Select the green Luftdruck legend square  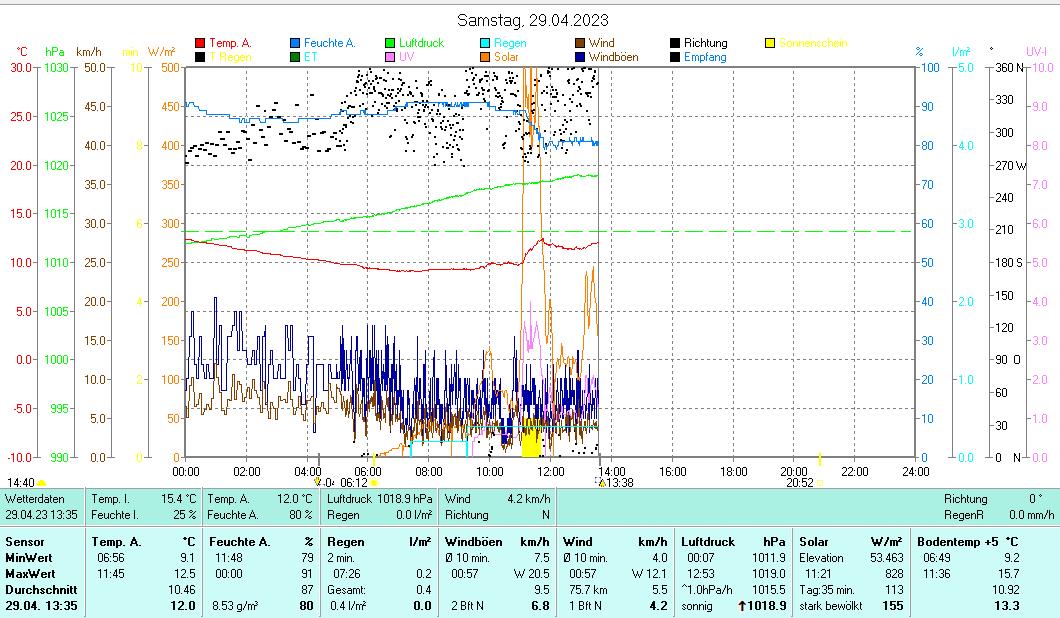click(x=390, y=43)
